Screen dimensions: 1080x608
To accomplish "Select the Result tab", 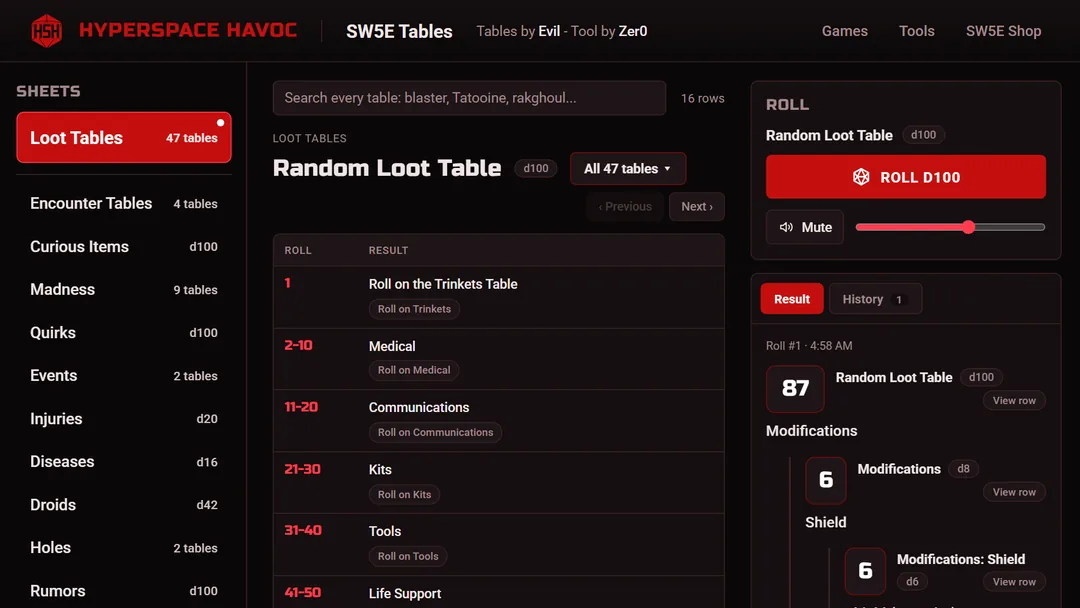I will coord(791,299).
